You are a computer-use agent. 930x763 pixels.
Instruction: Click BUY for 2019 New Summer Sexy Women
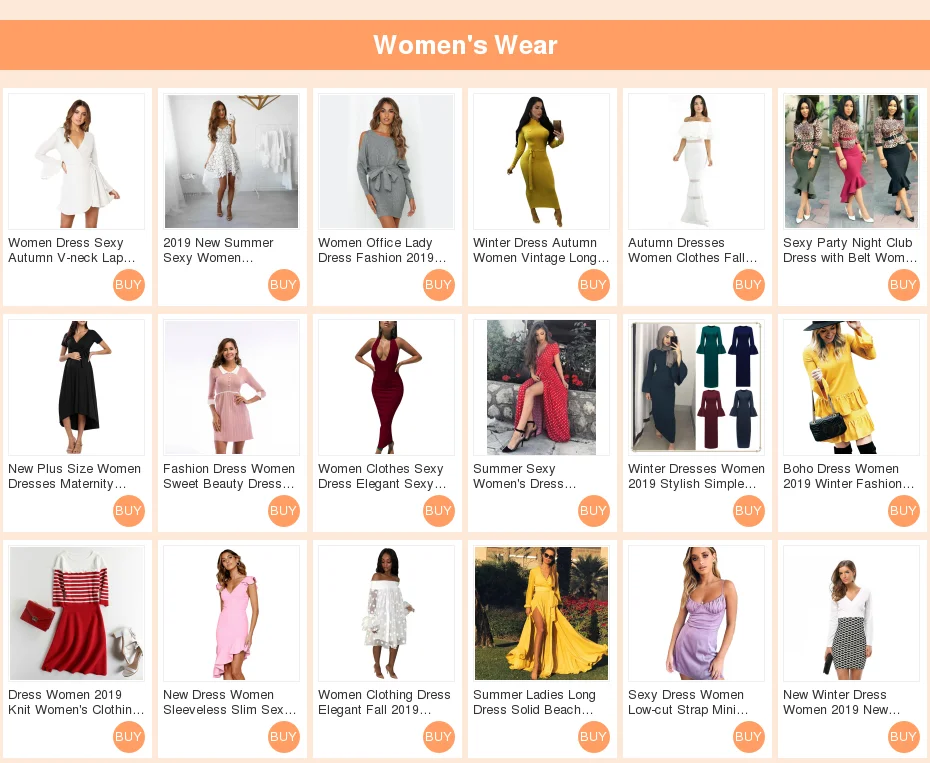[x=284, y=285]
